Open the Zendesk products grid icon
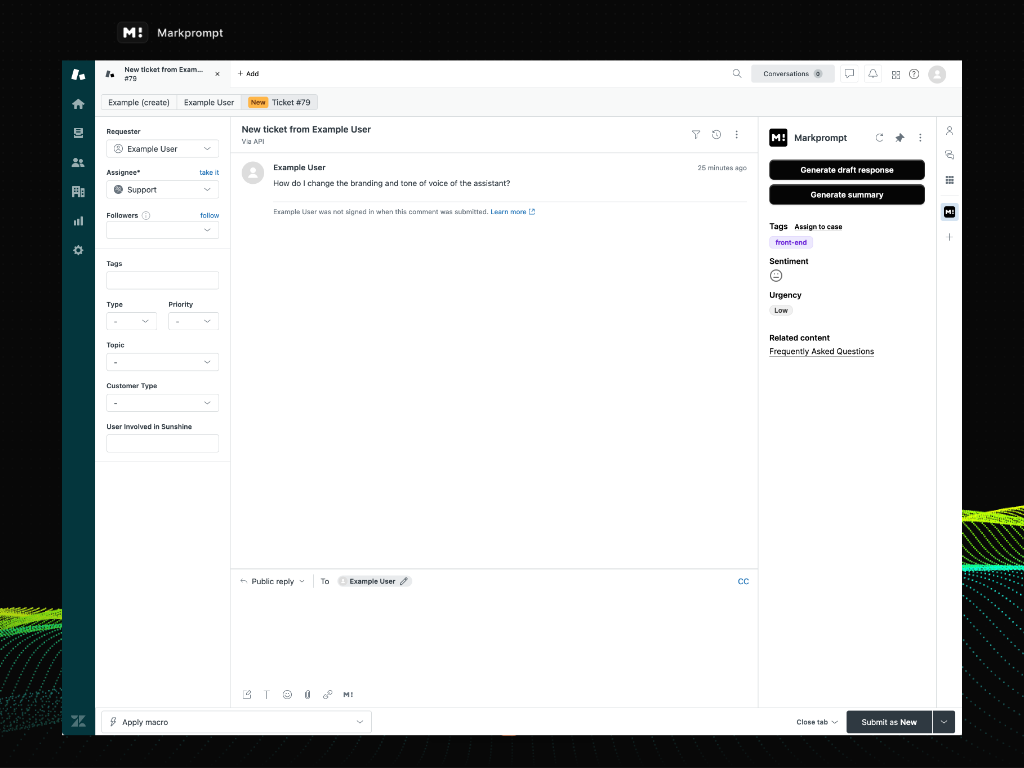The height and width of the screenshot is (768, 1024). [895, 74]
